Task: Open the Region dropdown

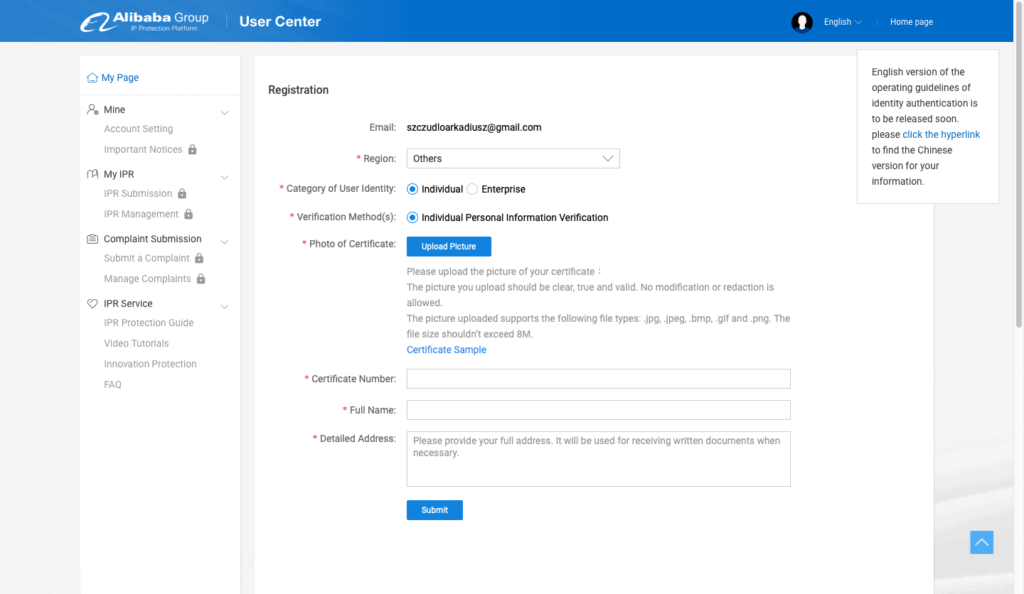Action: [513, 159]
